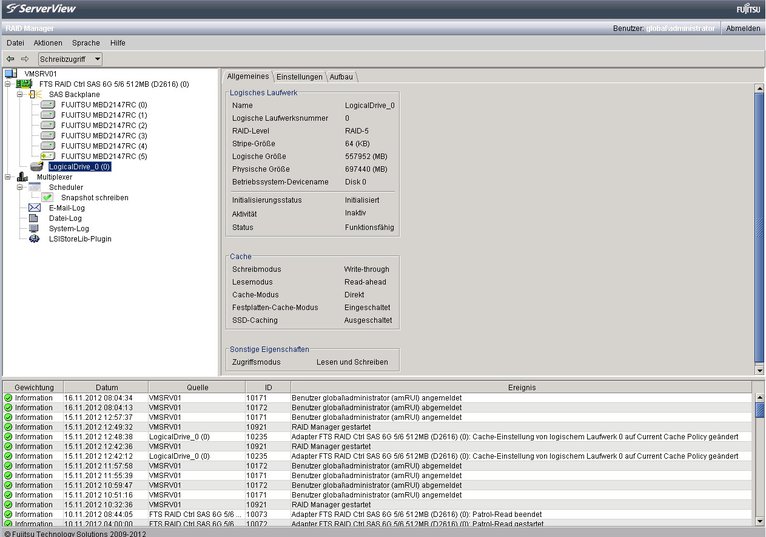Switch to the Einstellungen tab
Screen dimensions: 766x537
[x=299, y=77]
